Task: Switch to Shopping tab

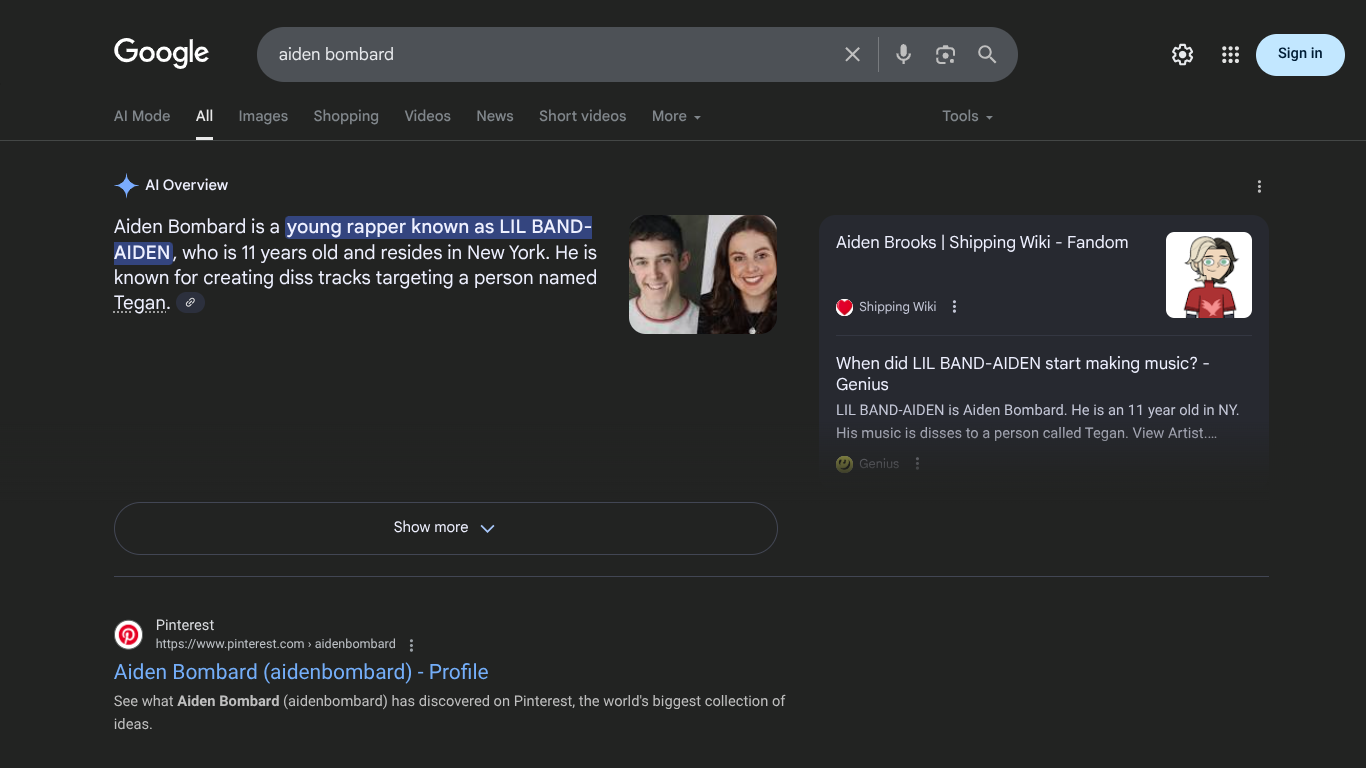Action: pos(346,116)
